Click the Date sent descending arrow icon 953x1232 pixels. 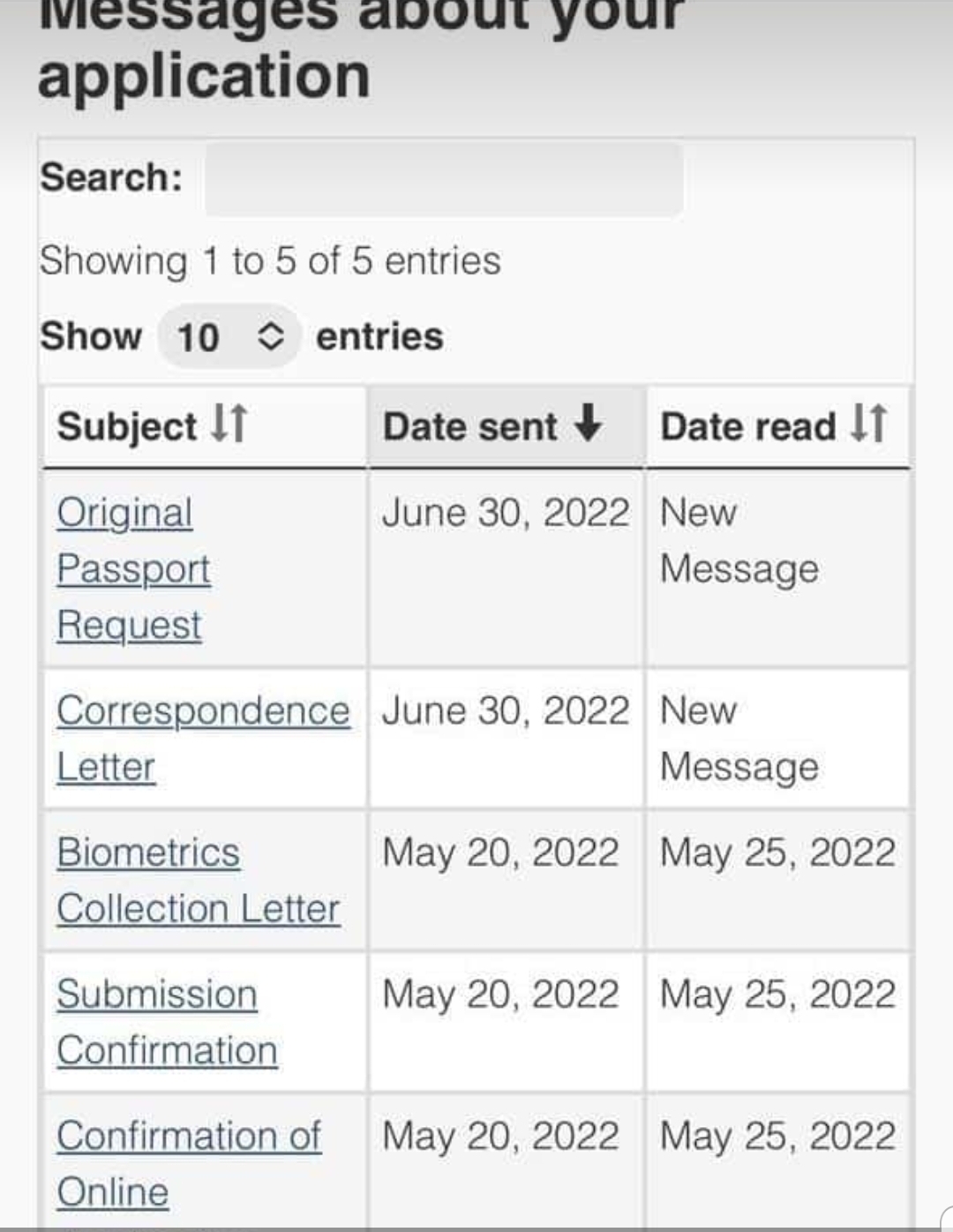click(x=588, y=423)
